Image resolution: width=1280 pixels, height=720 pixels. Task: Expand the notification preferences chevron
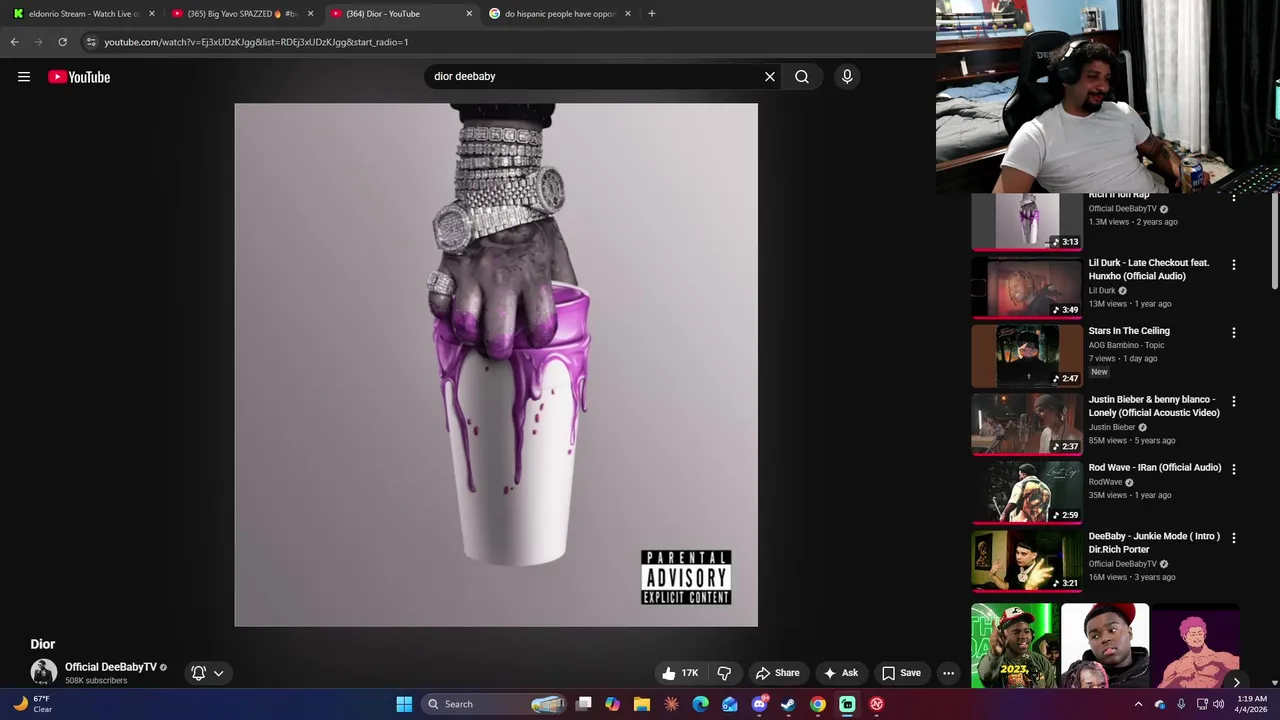click(218, 673)
